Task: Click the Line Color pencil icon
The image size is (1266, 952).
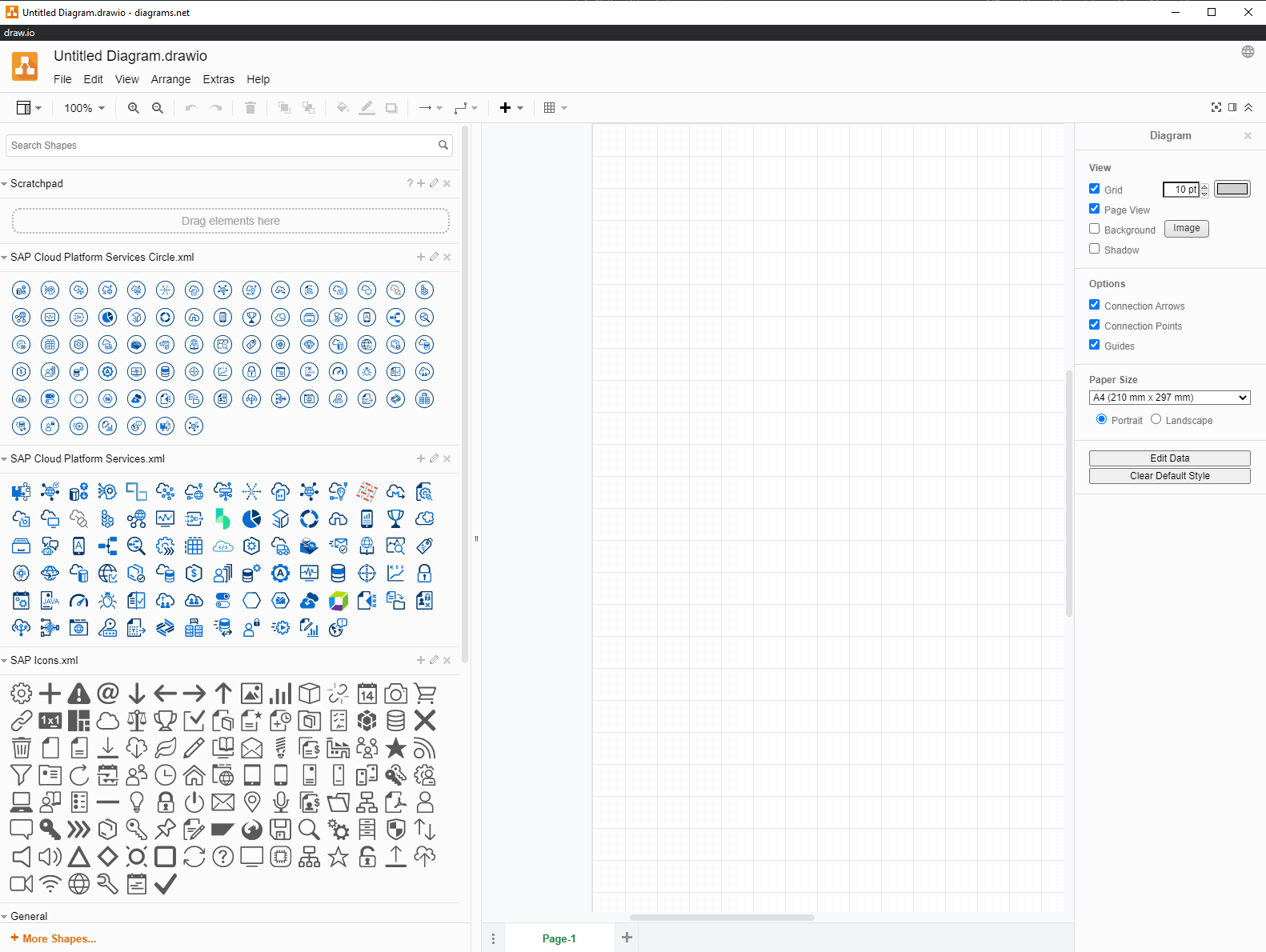Action: pos(367,108)
